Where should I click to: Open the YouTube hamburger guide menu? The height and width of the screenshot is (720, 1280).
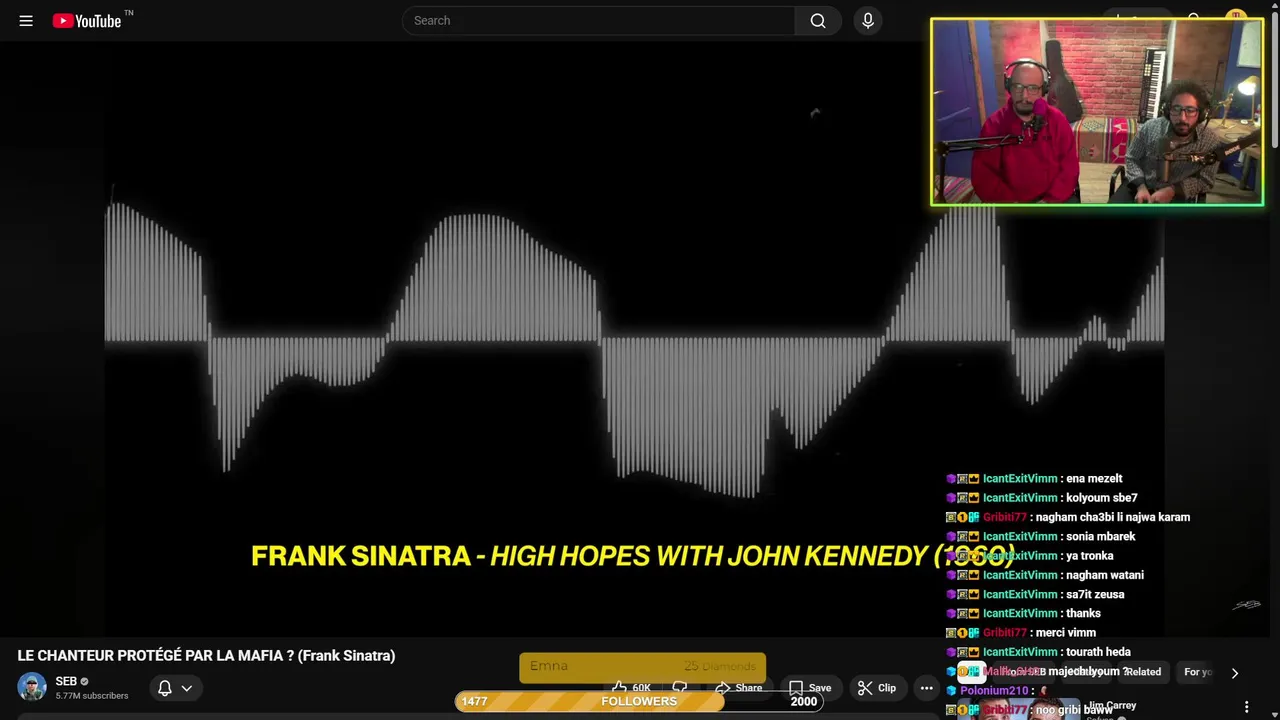coord(26,20)
